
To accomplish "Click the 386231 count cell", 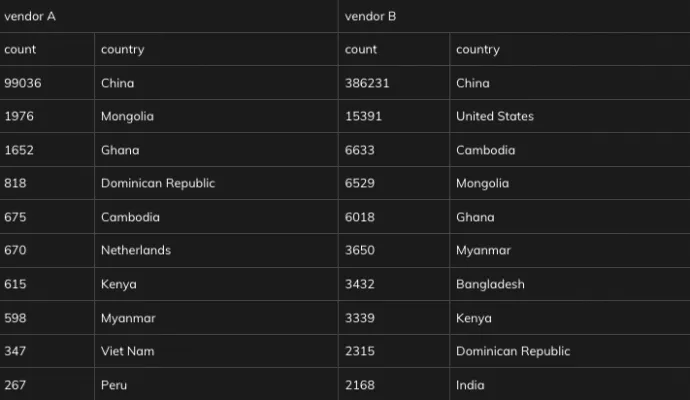I will pyautogui.click(x=394, y=83).
